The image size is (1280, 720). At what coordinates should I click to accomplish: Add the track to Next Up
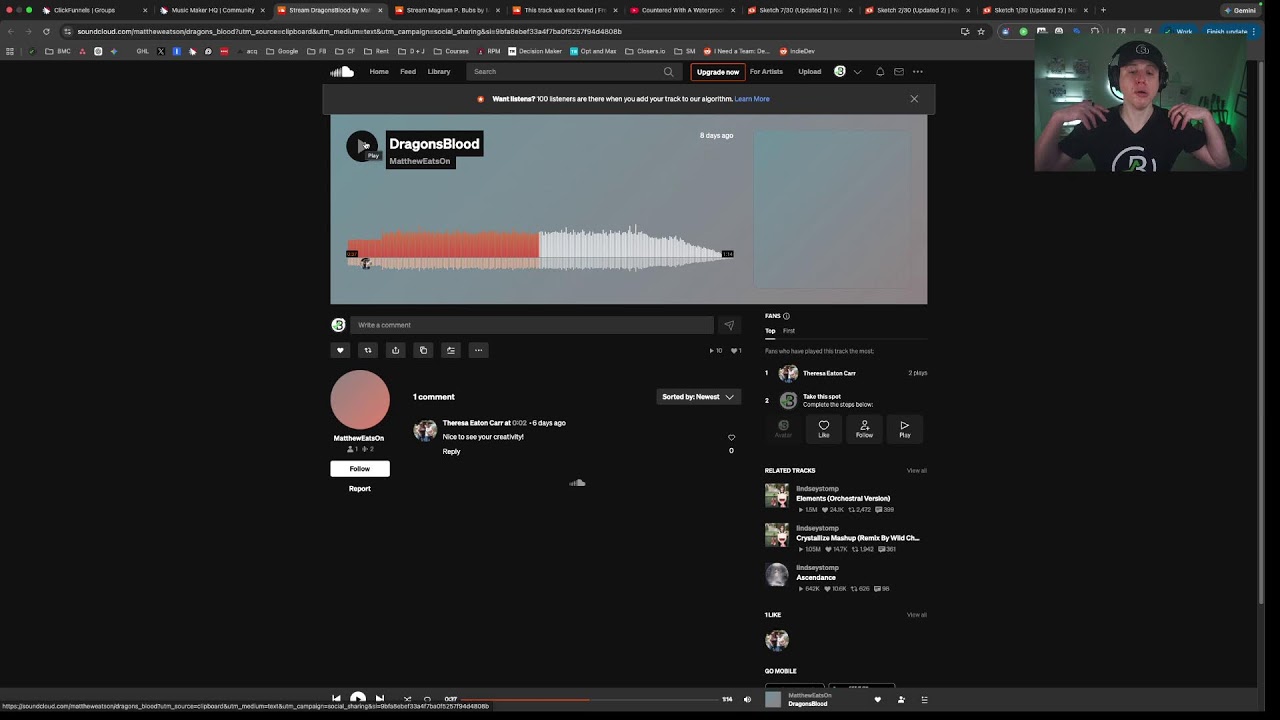(451, 350)
